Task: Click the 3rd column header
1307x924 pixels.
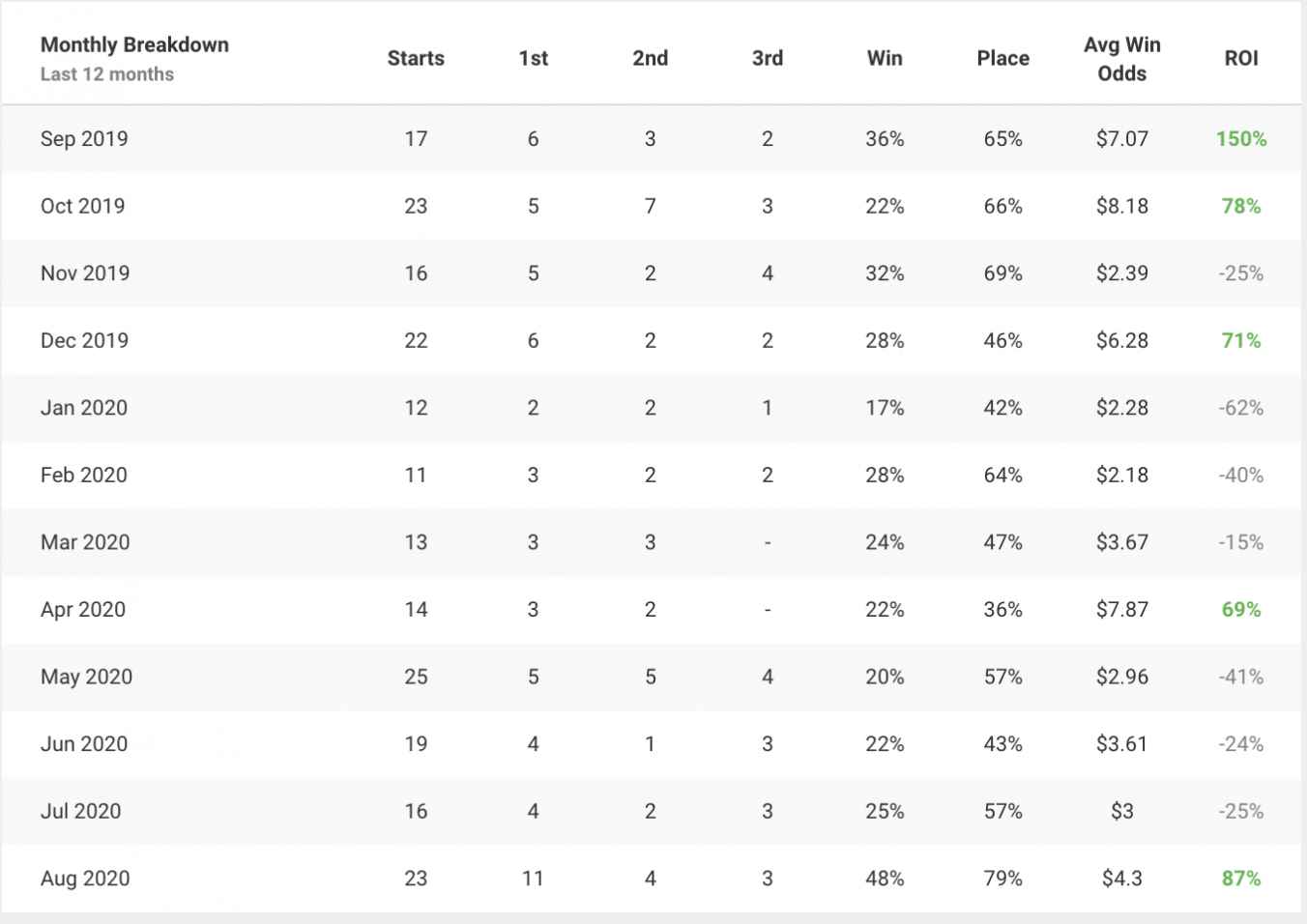Action: point(768,58)
